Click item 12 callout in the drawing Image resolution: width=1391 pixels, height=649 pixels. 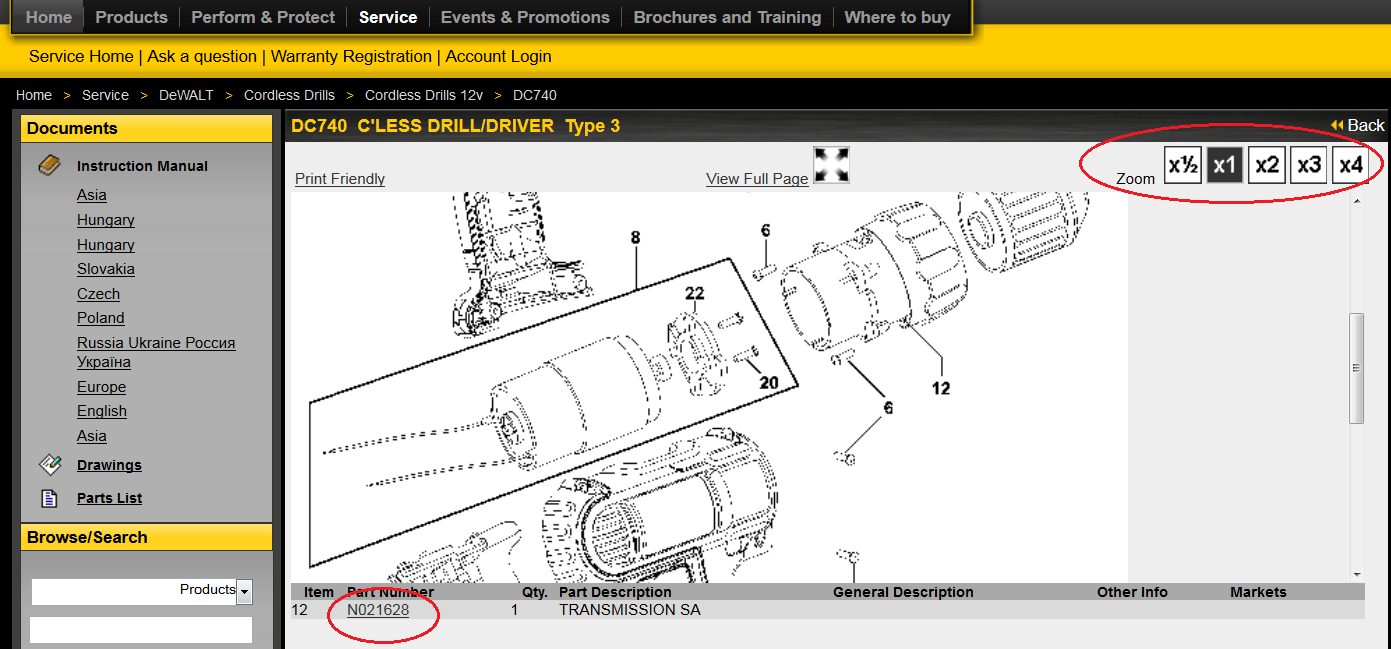point(941,388)
